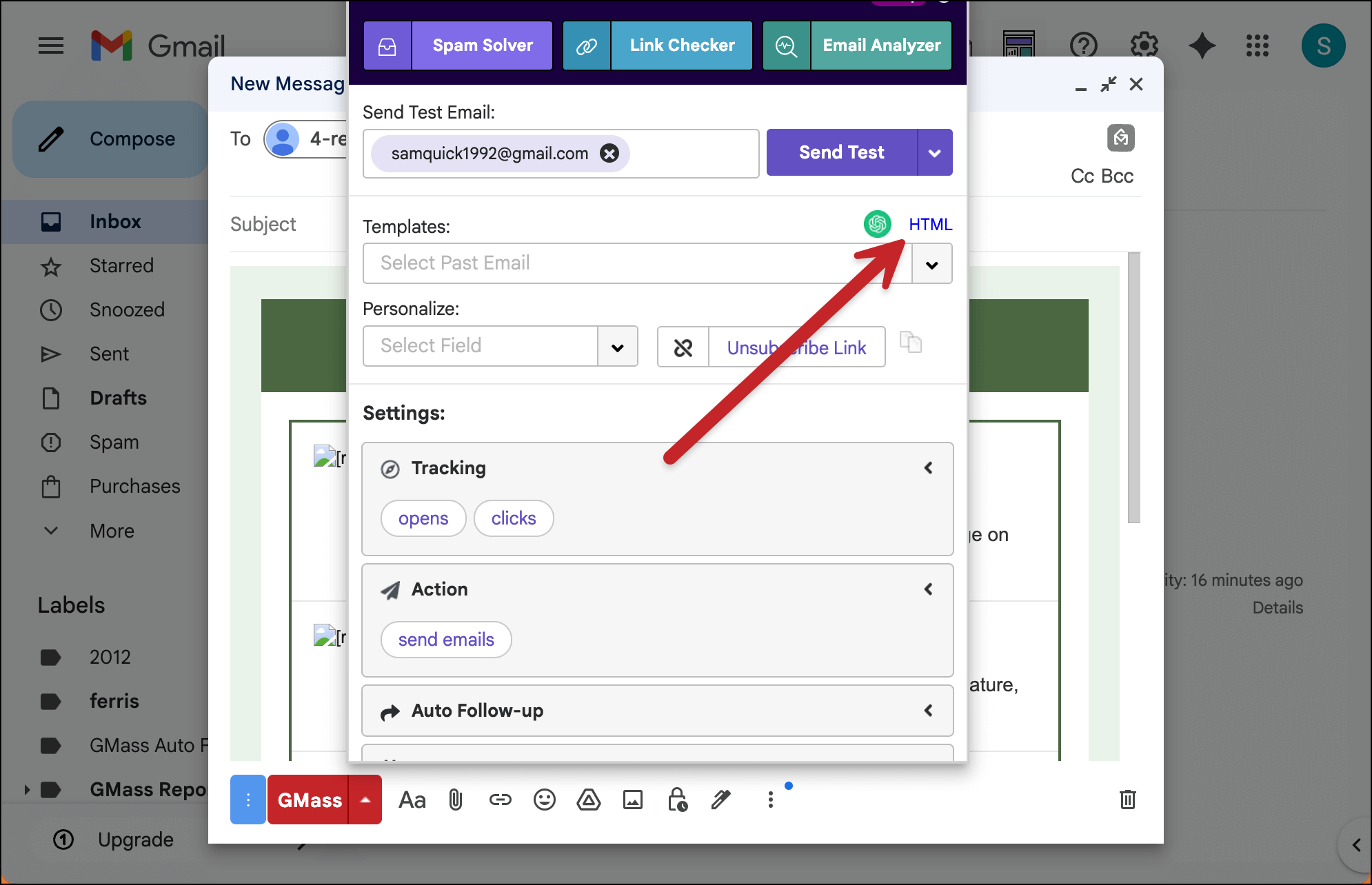Toggle confidential mode lock icon

pyautogui.click(x=677, y=800)
